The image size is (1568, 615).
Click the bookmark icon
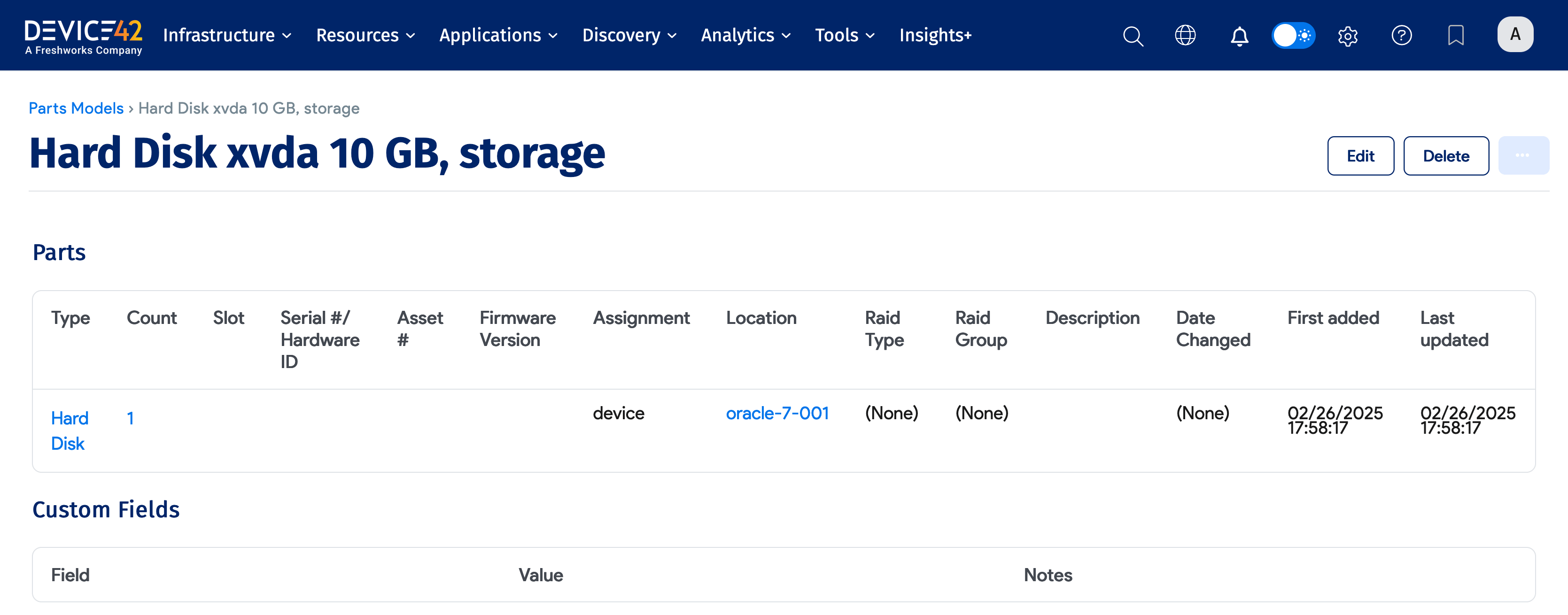1455,35
